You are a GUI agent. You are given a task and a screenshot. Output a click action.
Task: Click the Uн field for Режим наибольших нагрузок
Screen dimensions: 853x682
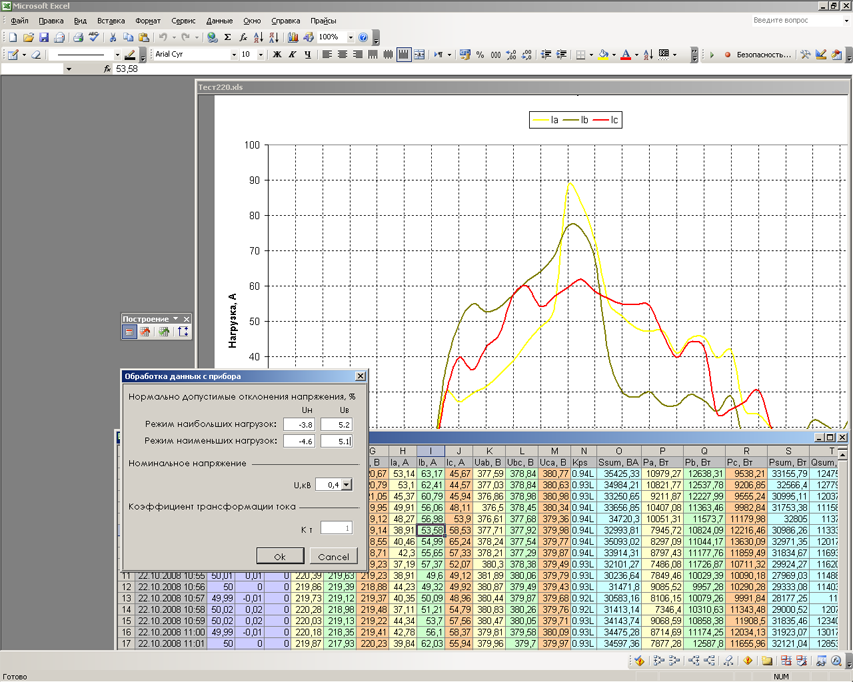298,424
